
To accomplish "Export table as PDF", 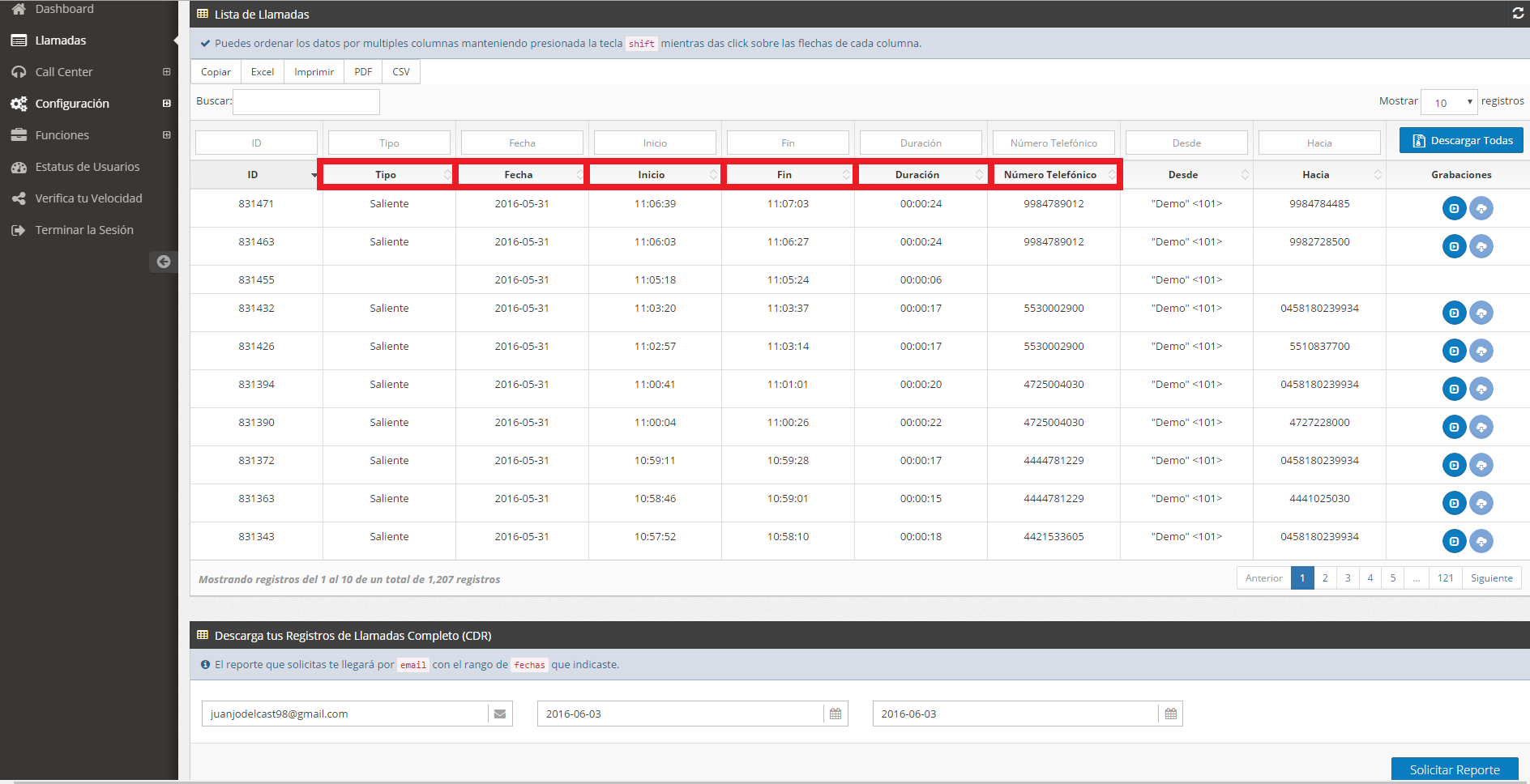I will tap(363, 72).
